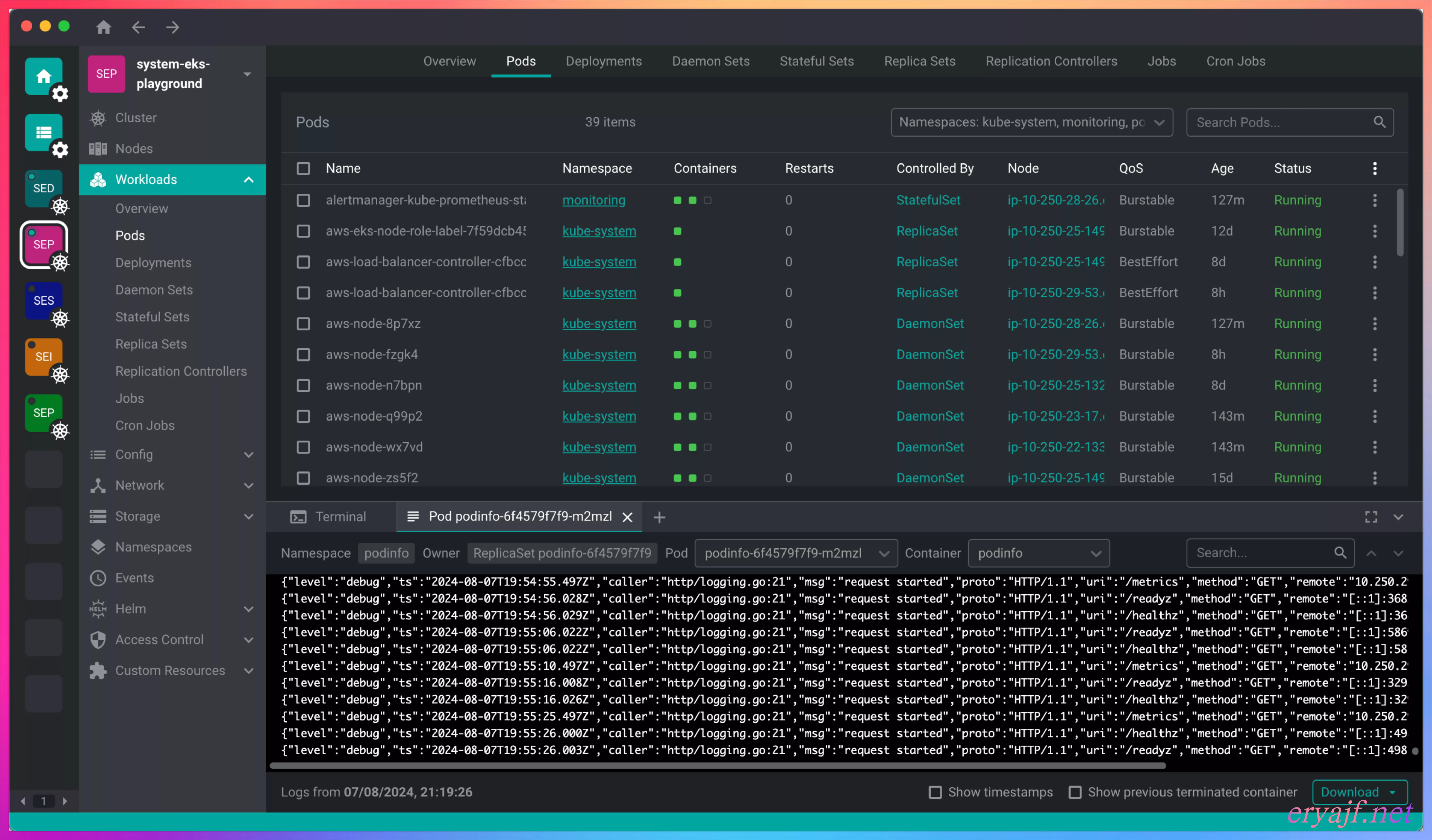Open row menu for aws-node-8p7xz pod
Viewport: 1432px width, 840px height.
tap(1375, 324)
